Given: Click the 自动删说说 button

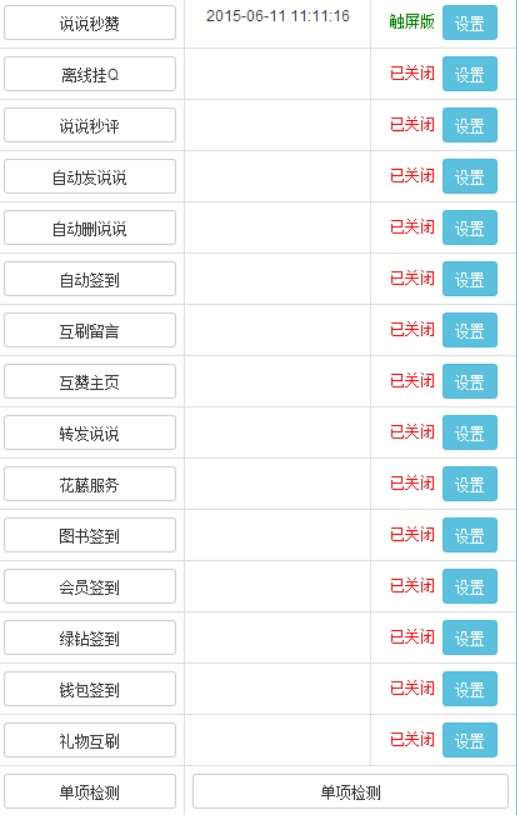Looking at the screenshot, I should (x=89, y=228).
